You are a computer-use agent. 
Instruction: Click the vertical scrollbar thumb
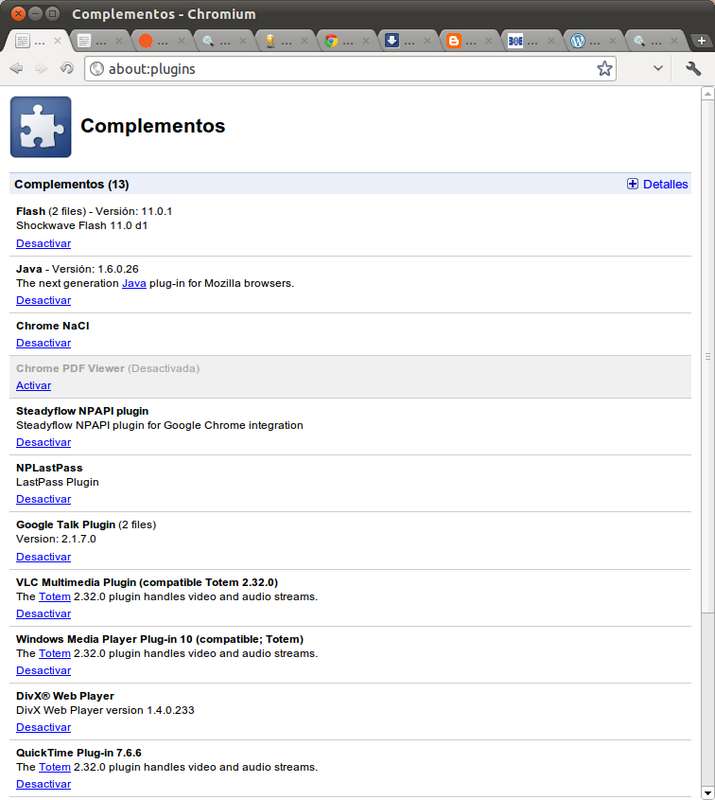(708, 356)
